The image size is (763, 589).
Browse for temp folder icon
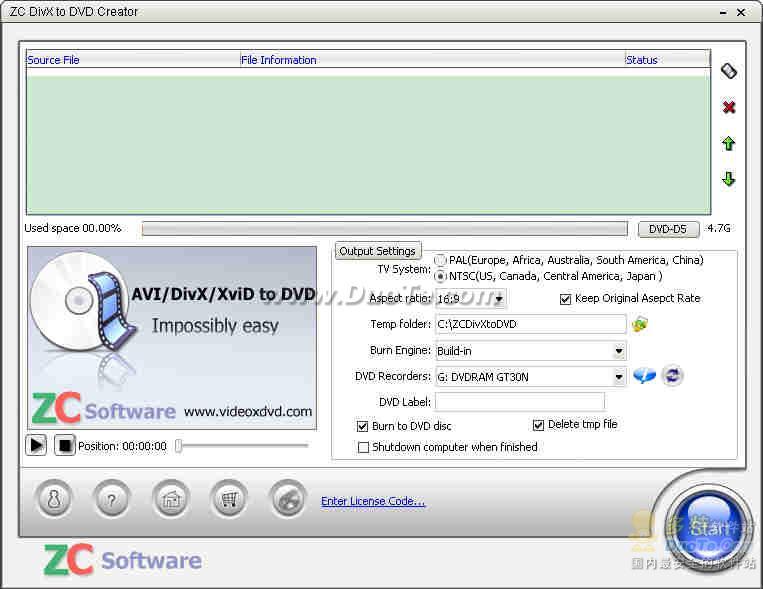pos(640,324)
